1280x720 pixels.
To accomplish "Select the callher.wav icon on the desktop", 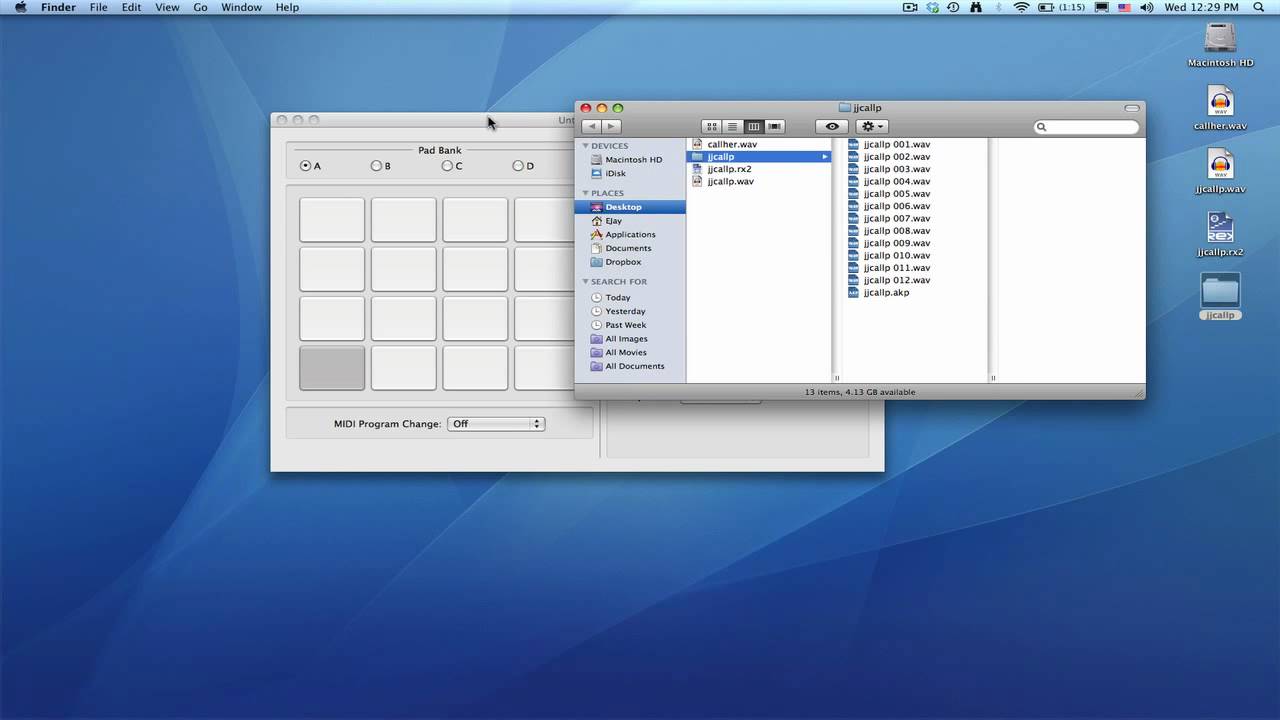I will pyautogui.click(x=1220, y=102).
